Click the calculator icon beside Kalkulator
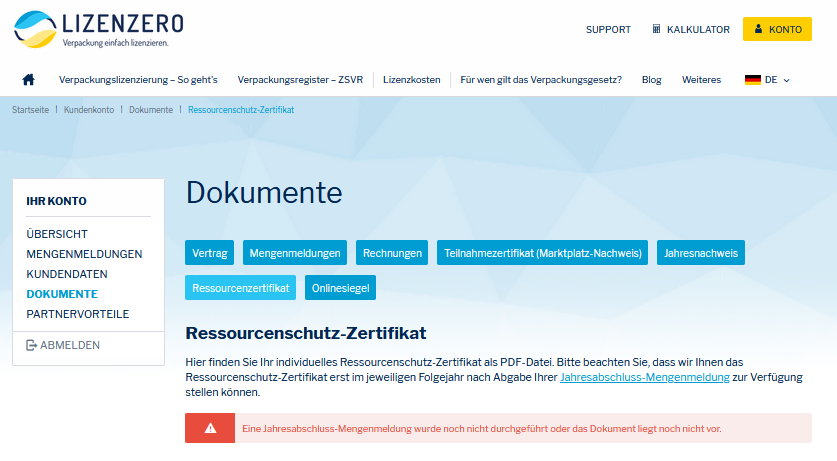 656,29
